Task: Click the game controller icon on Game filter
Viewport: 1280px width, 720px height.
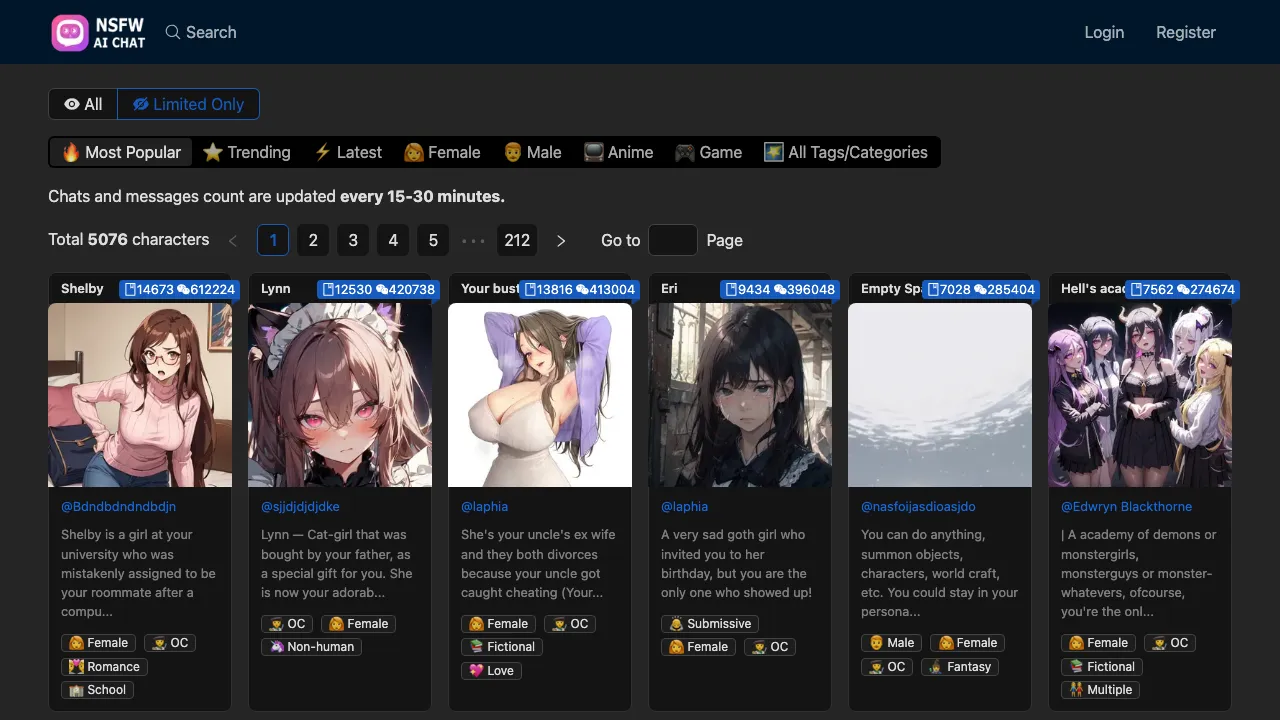Action: [684, 152]
